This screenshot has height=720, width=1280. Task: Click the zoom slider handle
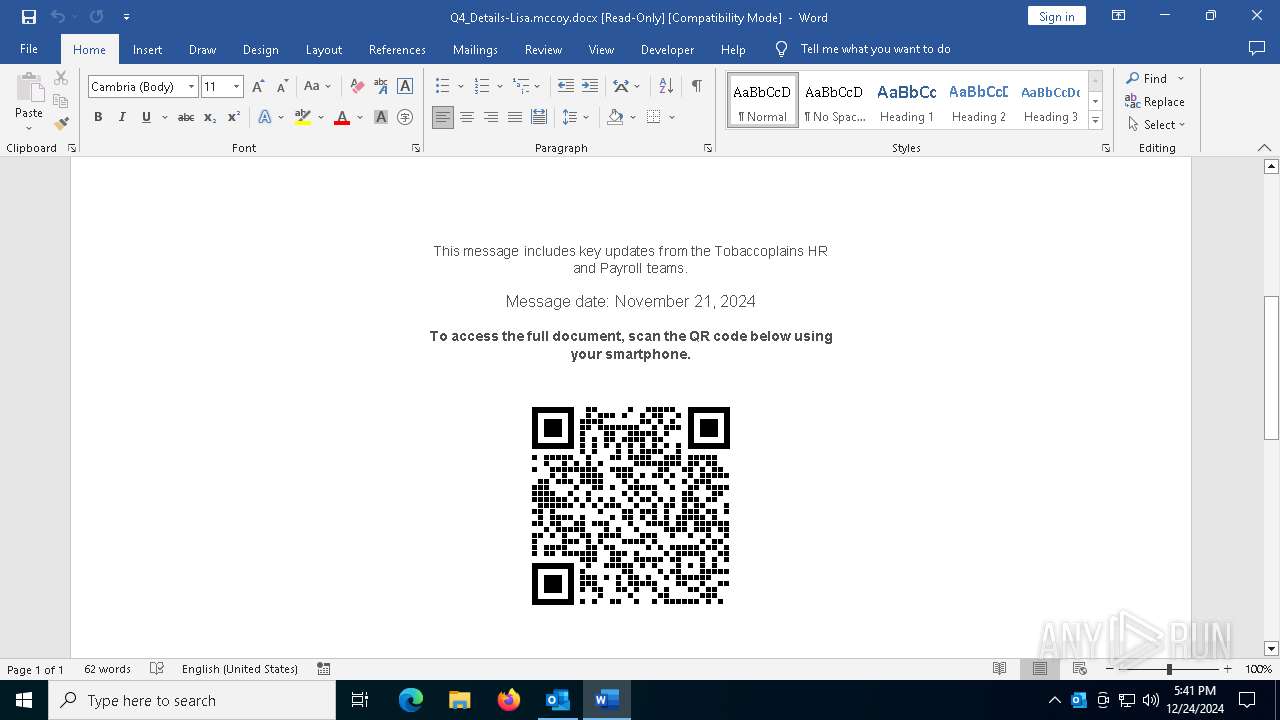pos(1169,669)
